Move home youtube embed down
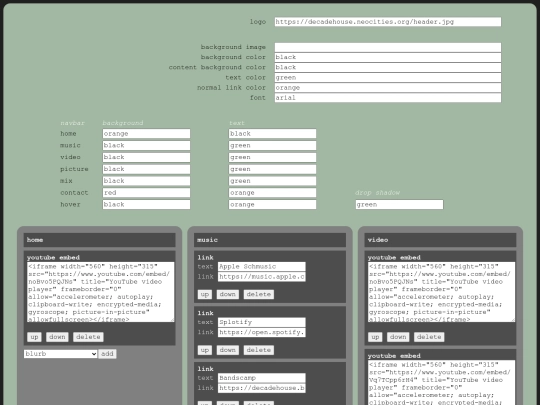Viewport: 540px width, 405px height. pyautogui.click(x=57, y=337)
